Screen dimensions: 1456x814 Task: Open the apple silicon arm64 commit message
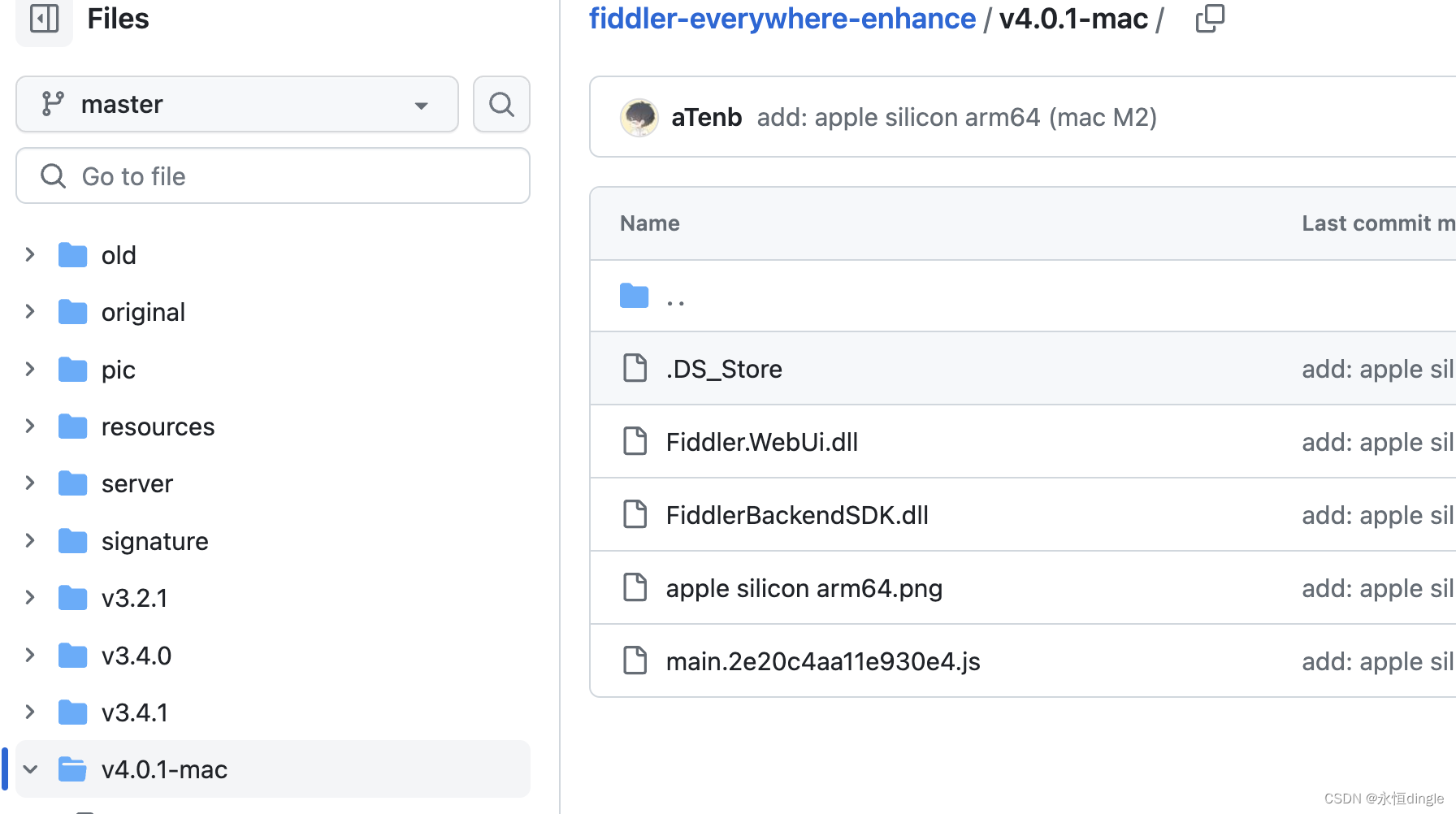click(957, 118)
